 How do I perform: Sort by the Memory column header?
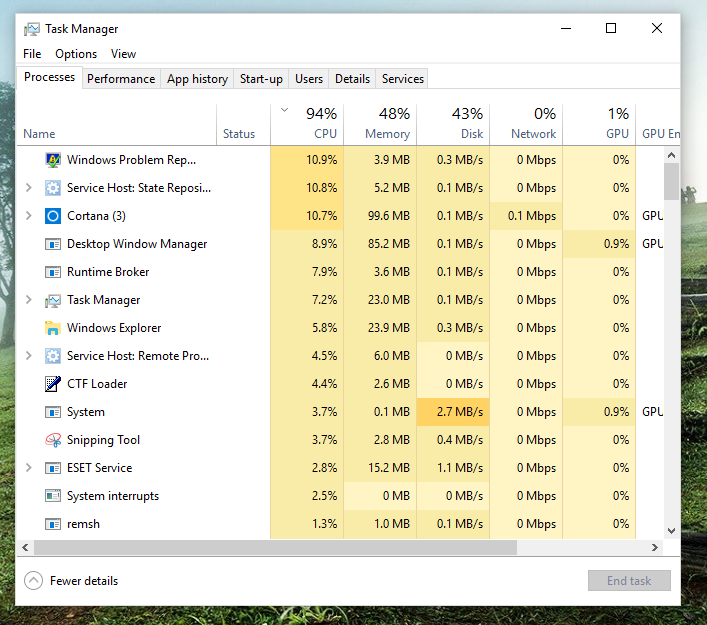pyautogui.click(x=380, y=125)
